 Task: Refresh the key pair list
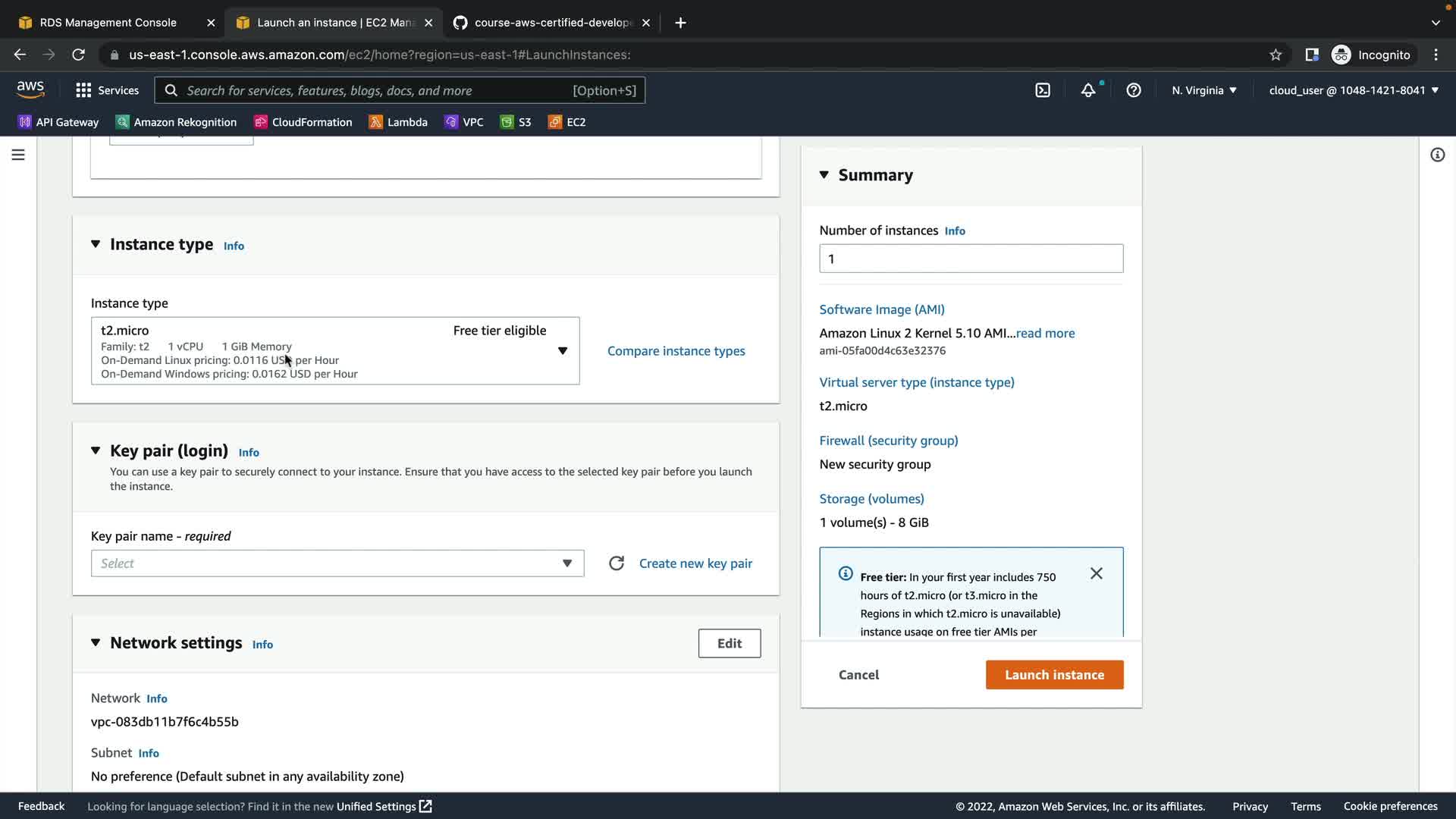(617, 563)
